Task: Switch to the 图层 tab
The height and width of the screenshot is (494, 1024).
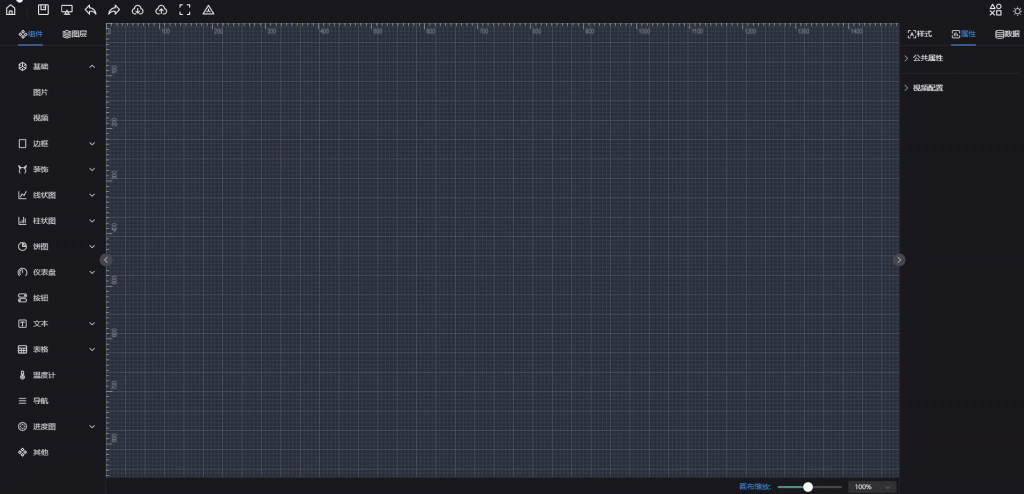Action: pyautogui.click(x=75, y=34)
